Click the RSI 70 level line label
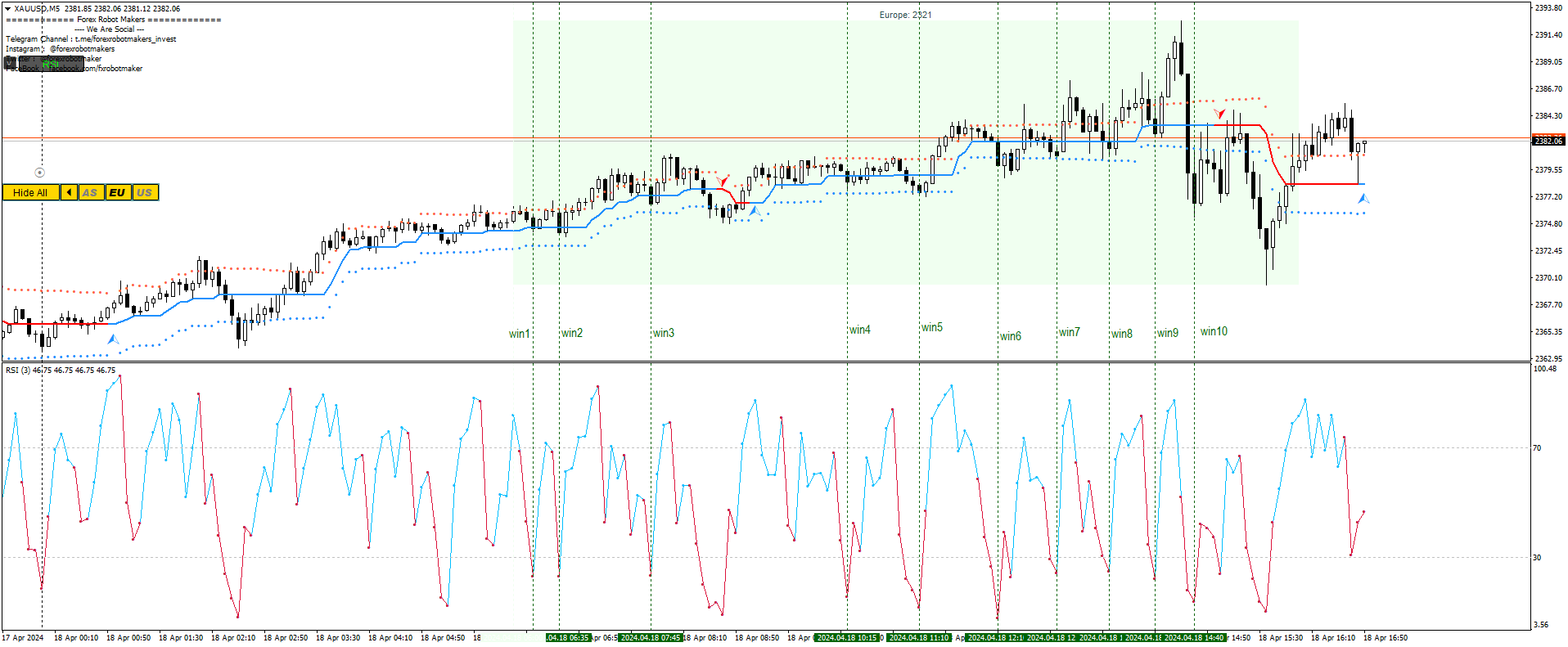The height and width of the screenshot is (647, 1568). 1537,448
